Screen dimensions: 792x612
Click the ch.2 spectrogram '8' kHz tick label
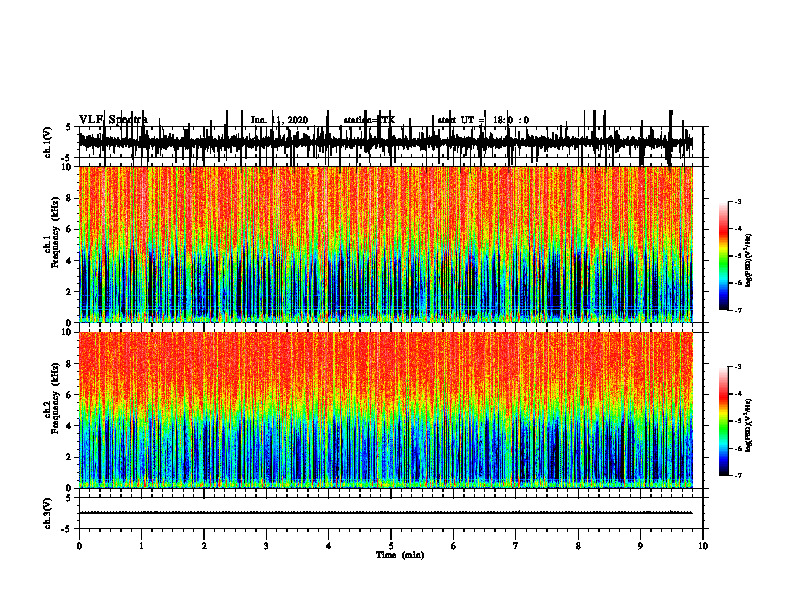pyautogui.click(x=70, y=364)
